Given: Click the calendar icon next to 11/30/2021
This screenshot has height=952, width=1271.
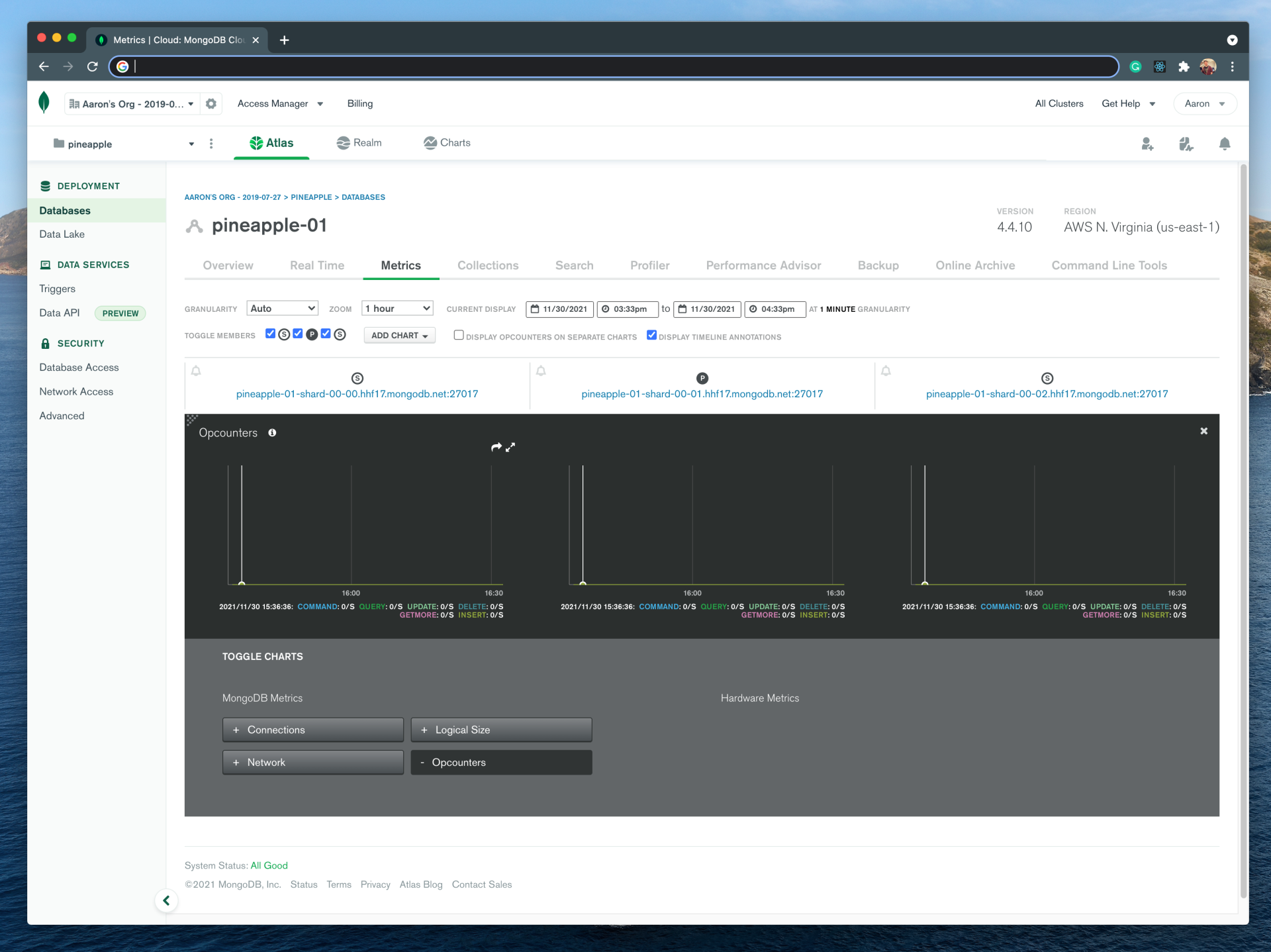Looking at the screenshot, I should [x=536, y=309].
